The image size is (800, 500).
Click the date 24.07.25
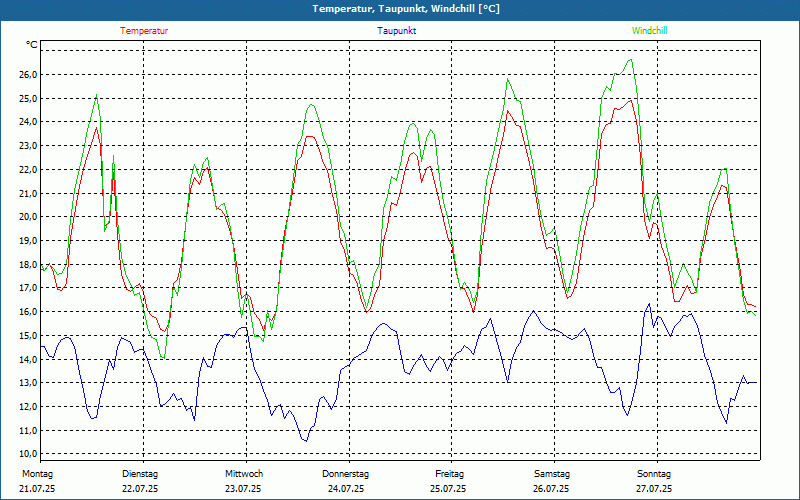click(346, 489)
